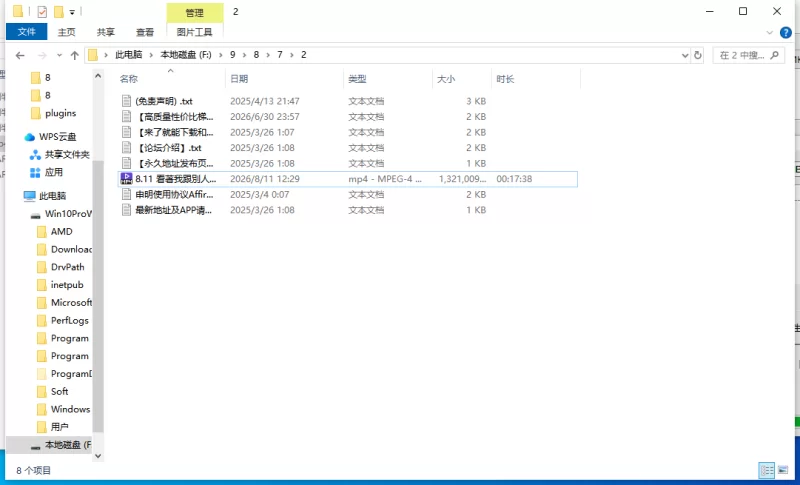Screen dimensions: 800x485
Task: Open address bar history dropdown
Action: pos(685,55)
